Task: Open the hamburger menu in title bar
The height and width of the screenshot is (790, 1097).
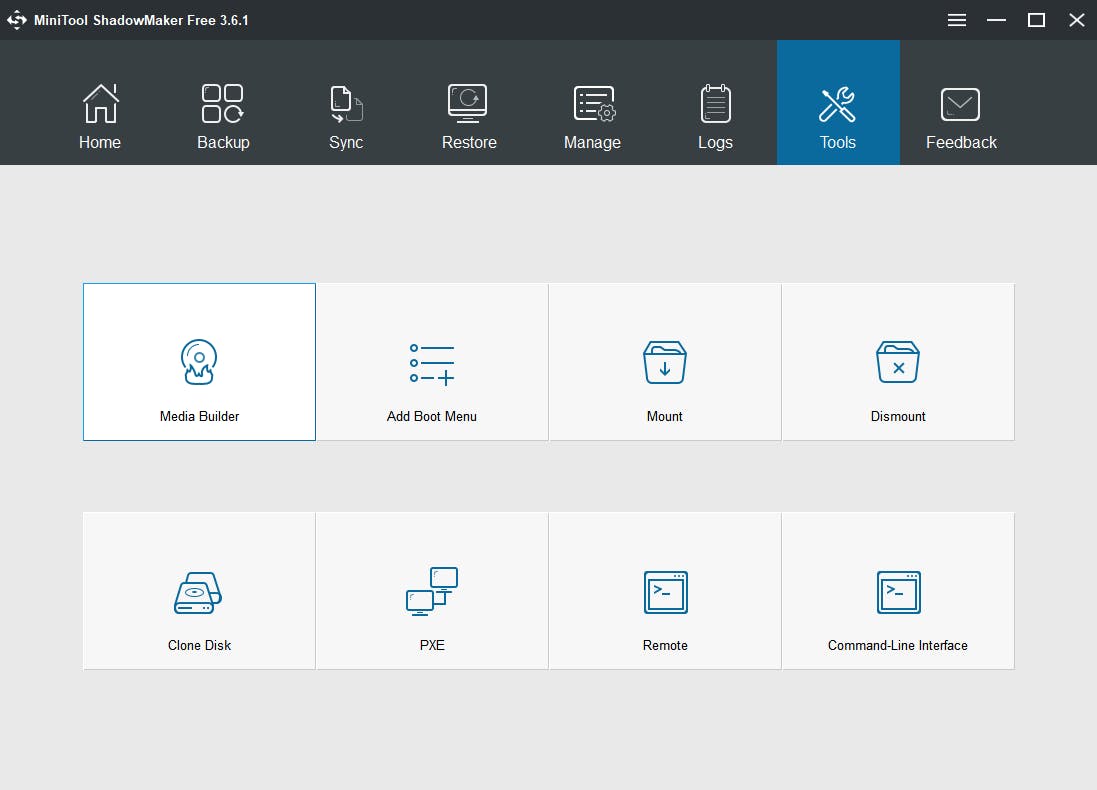Action: point(957,20)
